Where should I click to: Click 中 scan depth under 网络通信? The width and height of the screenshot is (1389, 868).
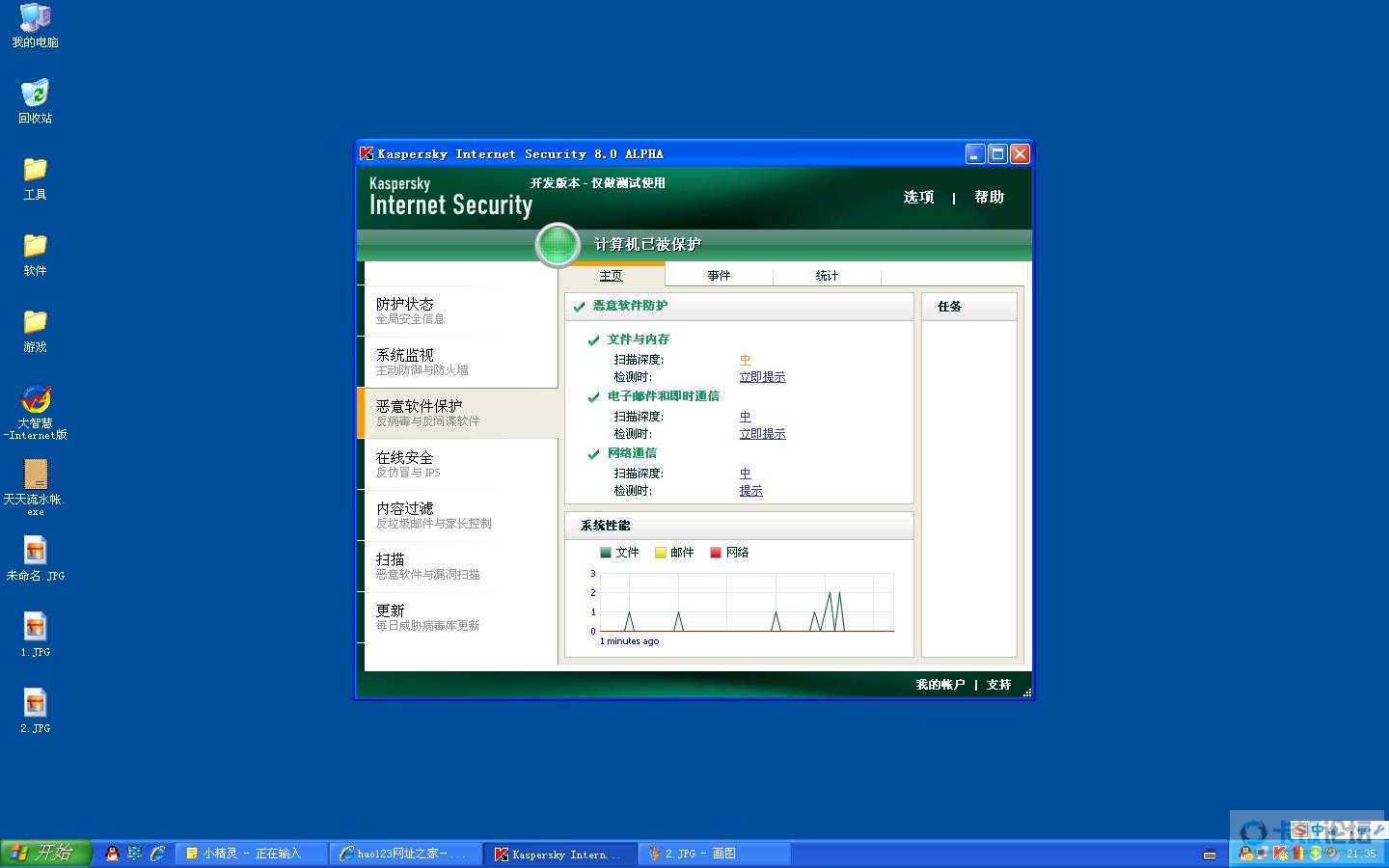click(745, 474)
